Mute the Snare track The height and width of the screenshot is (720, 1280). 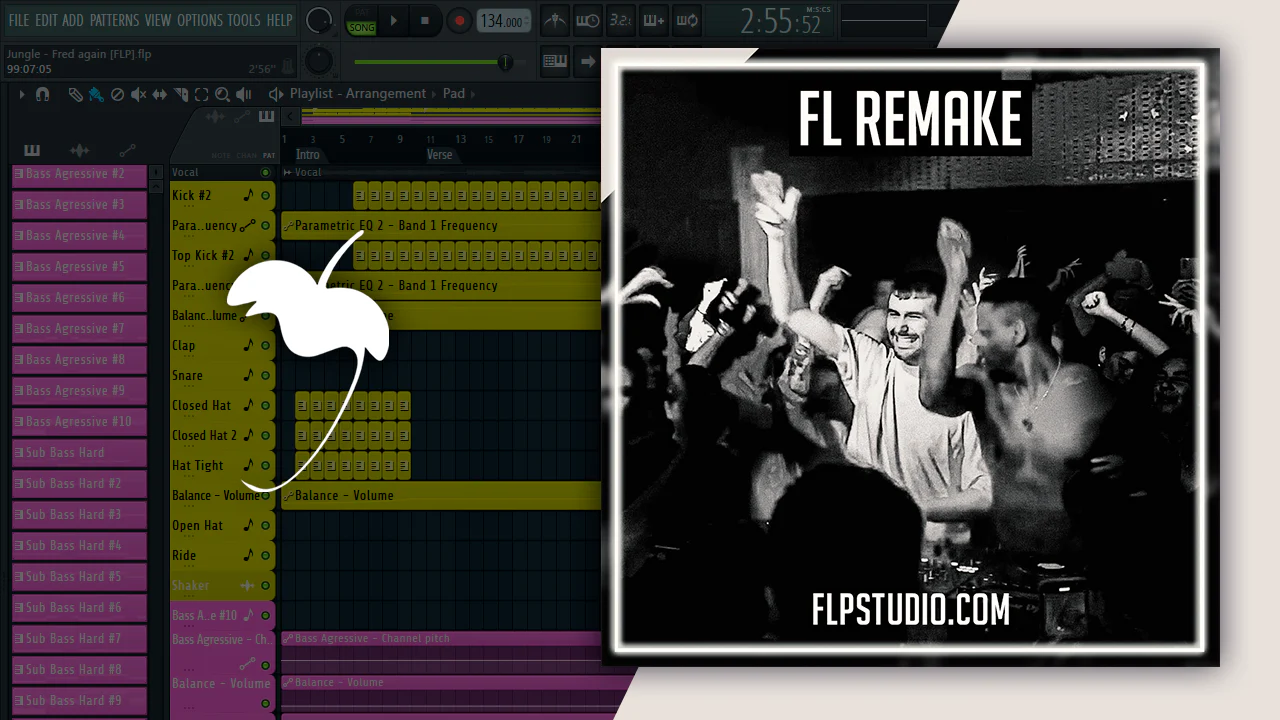[265, 376]
